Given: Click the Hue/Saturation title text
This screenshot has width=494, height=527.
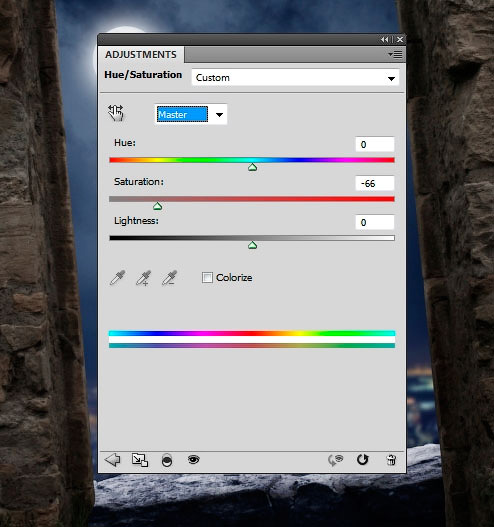Looking at the screenshot, I should click(x=143, y=75).
